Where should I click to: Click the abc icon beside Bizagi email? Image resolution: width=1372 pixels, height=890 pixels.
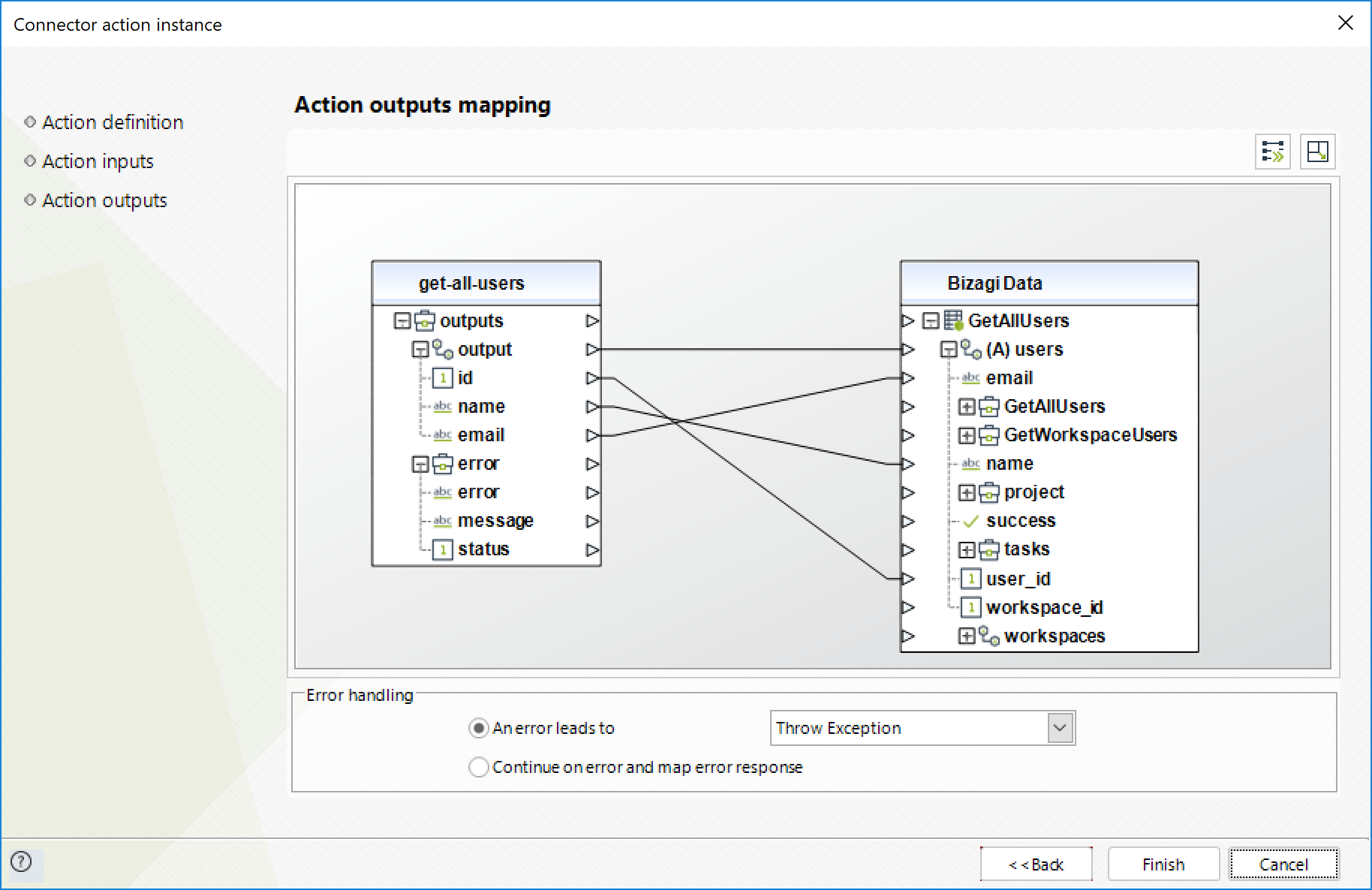pyautogui.click(x=971, y=377)
